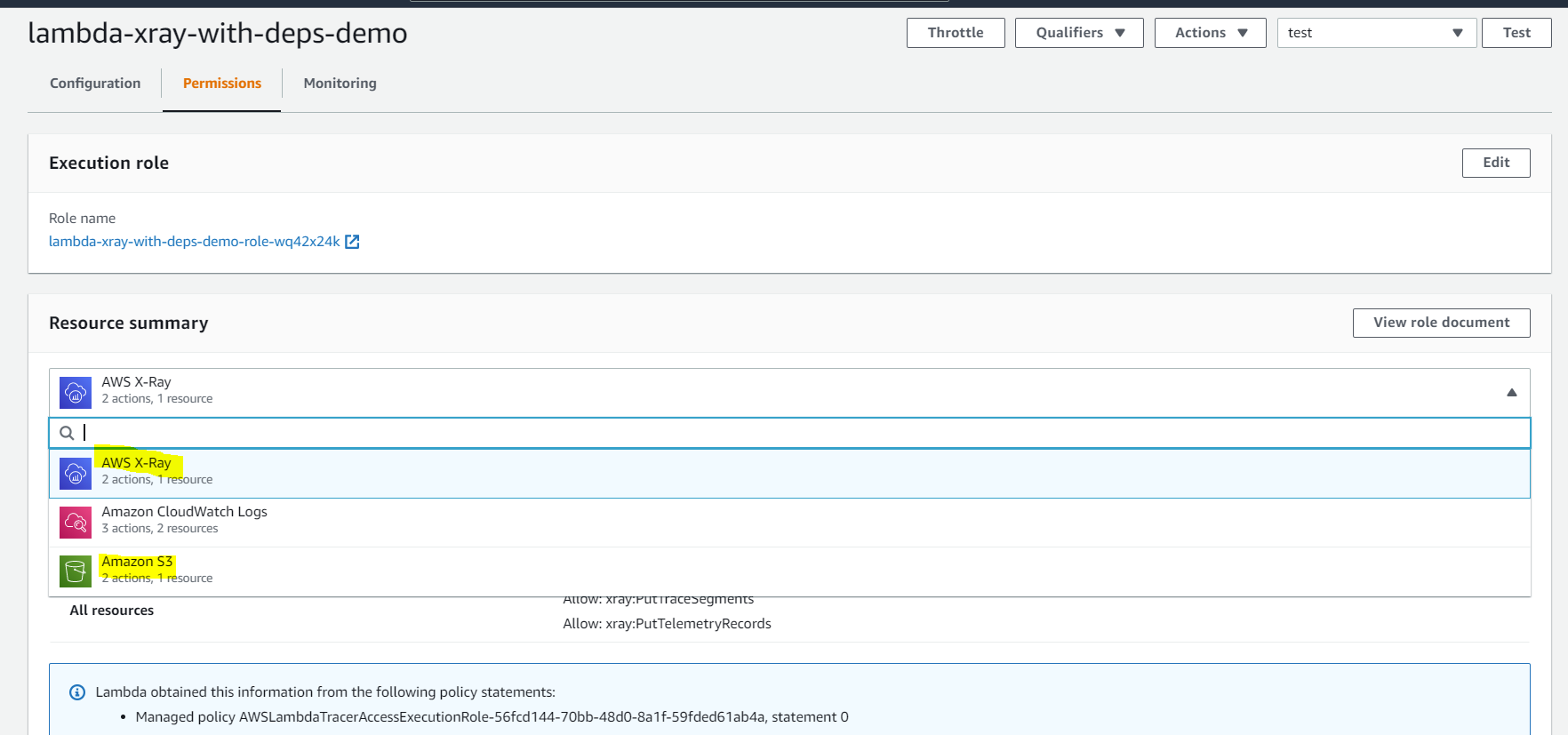Open the test event selector dropdown
The image size is (1568, 735).
[x=1377, y=33]
